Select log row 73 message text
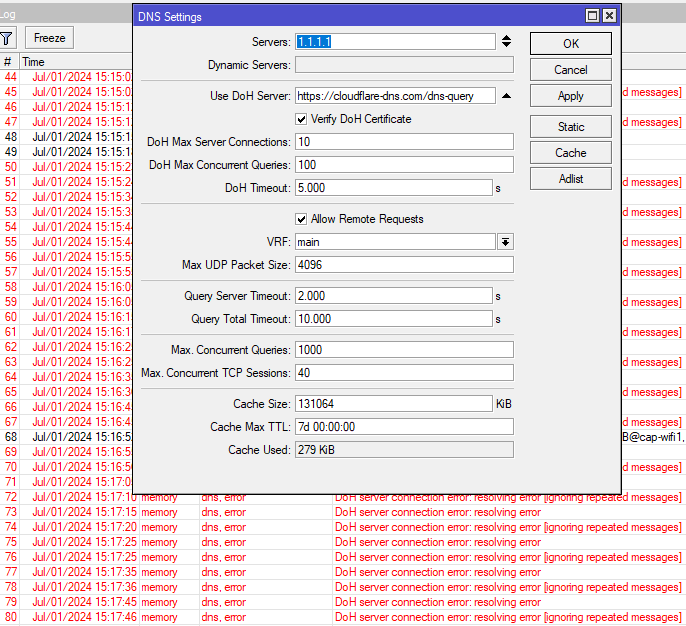686x626 pixels. (438, 512)
